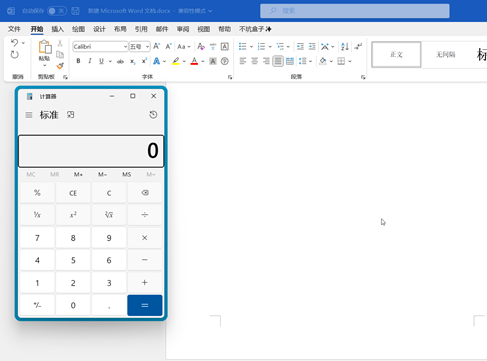
Task: Click the bullet list icon
Action: coord(243,46)
